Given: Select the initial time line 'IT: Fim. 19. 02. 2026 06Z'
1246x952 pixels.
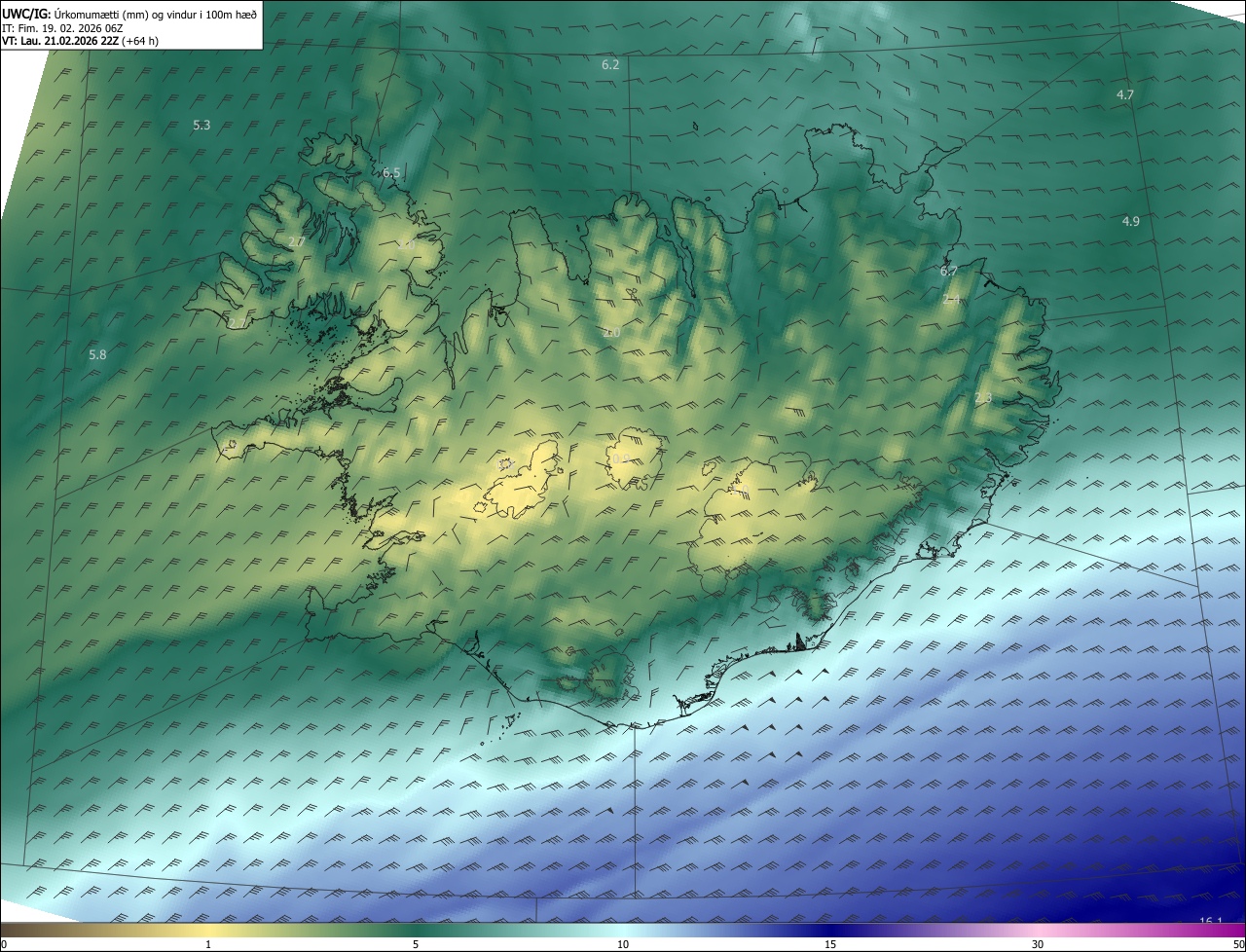Looking at the screenshot, I should tap(62, 28).
